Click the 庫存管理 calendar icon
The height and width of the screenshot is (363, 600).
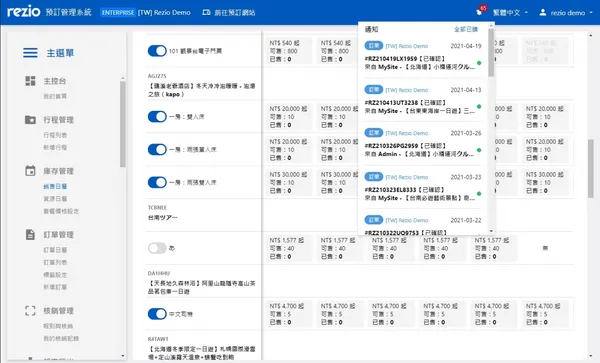point(30,171)
